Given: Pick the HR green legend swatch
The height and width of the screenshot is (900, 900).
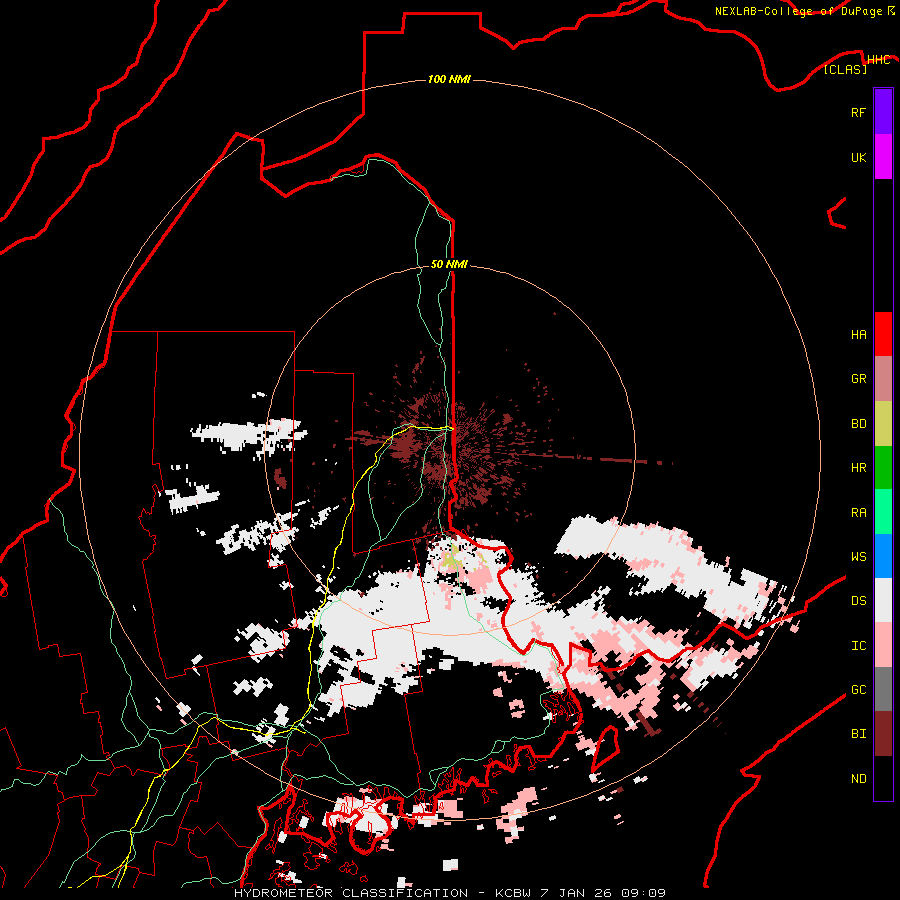Looking at the screenshot, I should 883,468.
